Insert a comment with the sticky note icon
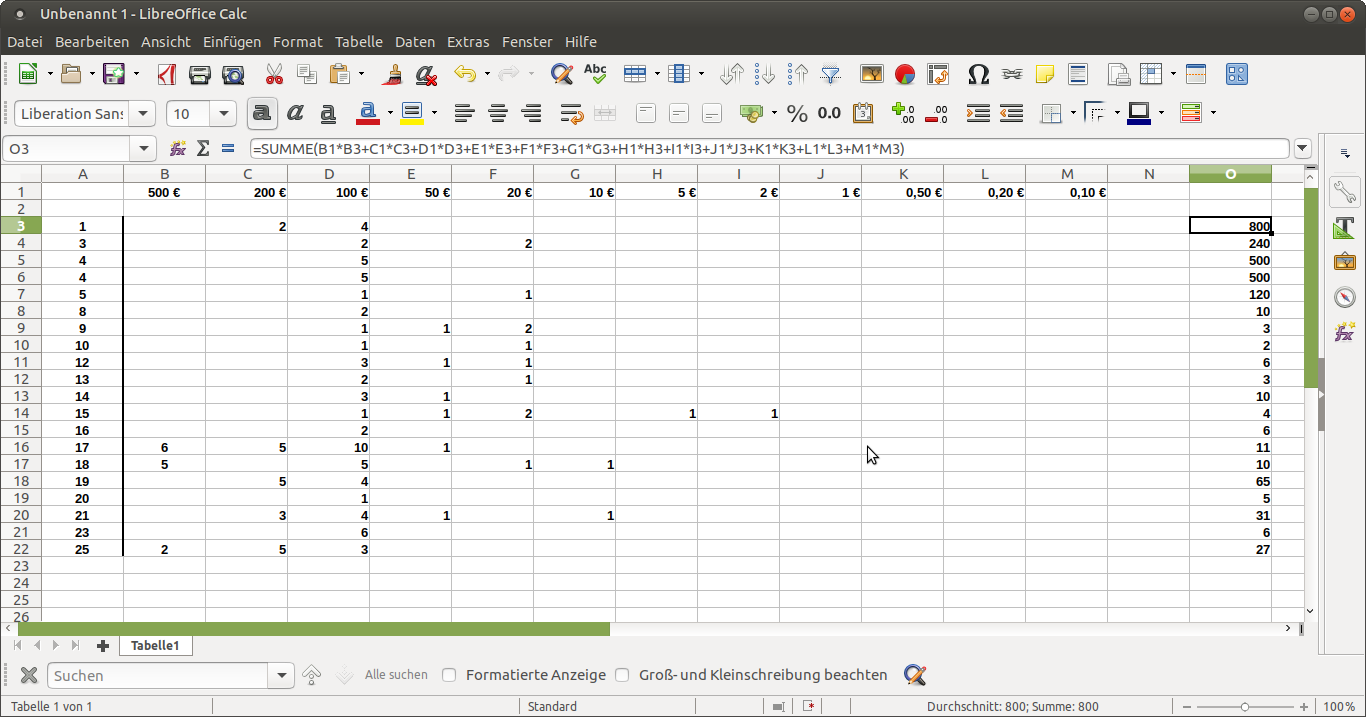This screenshot has width=1366, height=717. pyautogui.click(x=1045, y=74)
